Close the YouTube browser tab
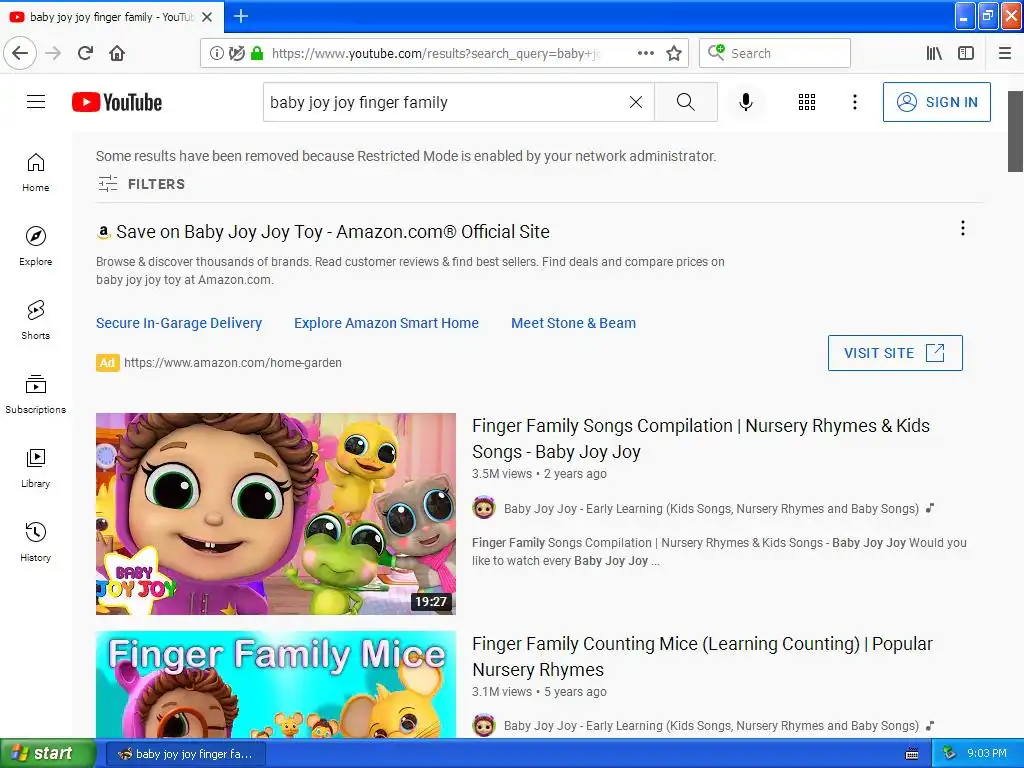The width and height of the screenshot is (1024, 768). (x=207, y=17)
